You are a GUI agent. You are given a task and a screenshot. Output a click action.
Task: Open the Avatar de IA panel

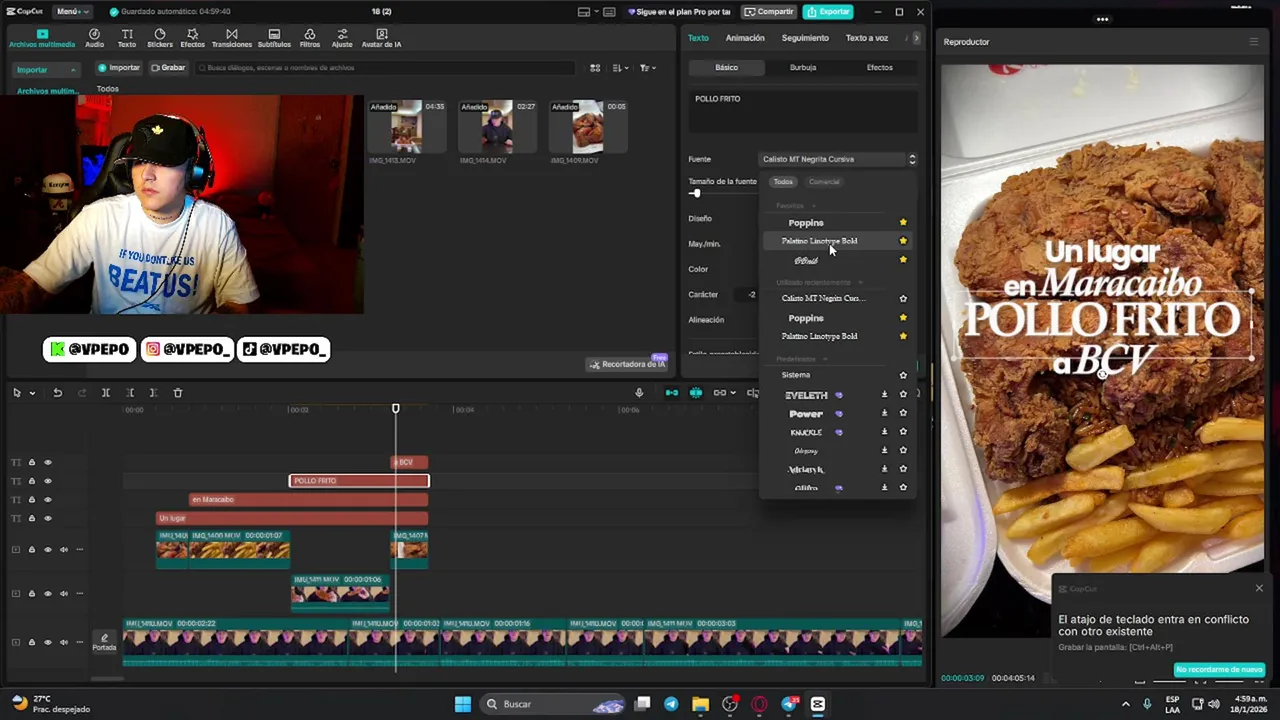click(x=381, y=38)
